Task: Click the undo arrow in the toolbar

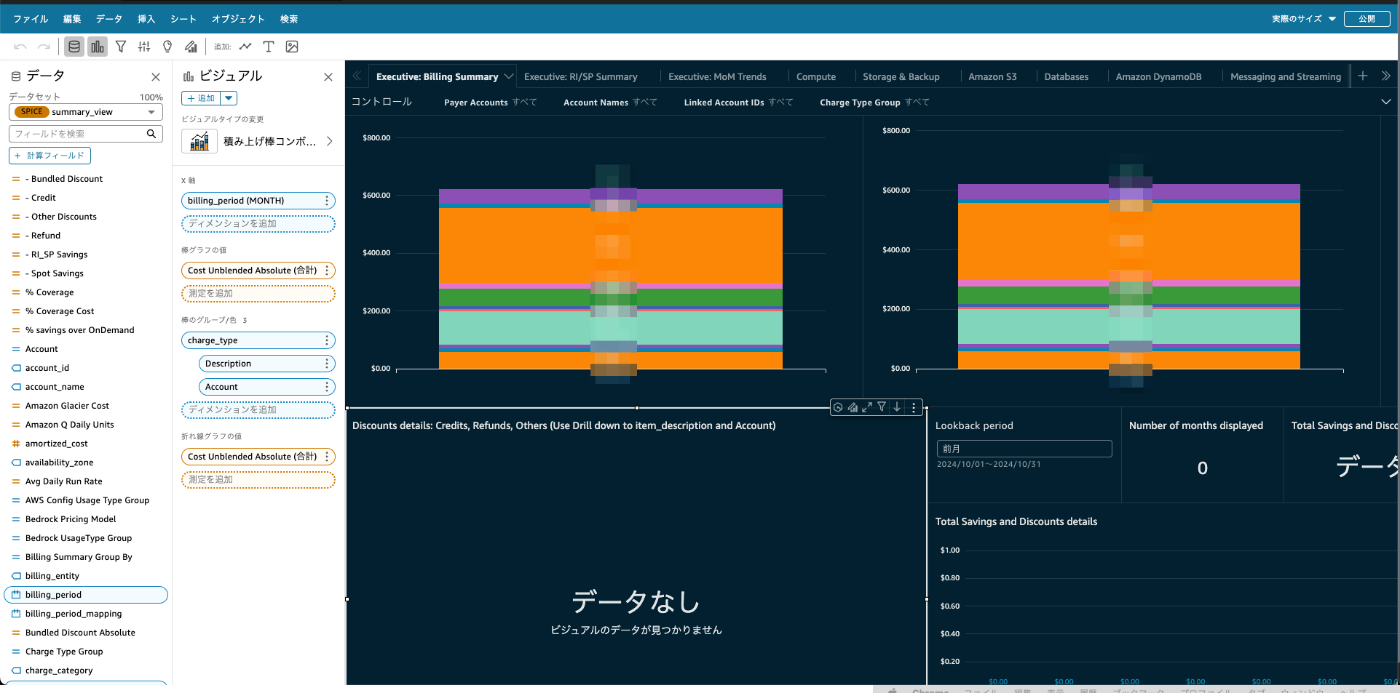Action: click(x=21, y=46)
